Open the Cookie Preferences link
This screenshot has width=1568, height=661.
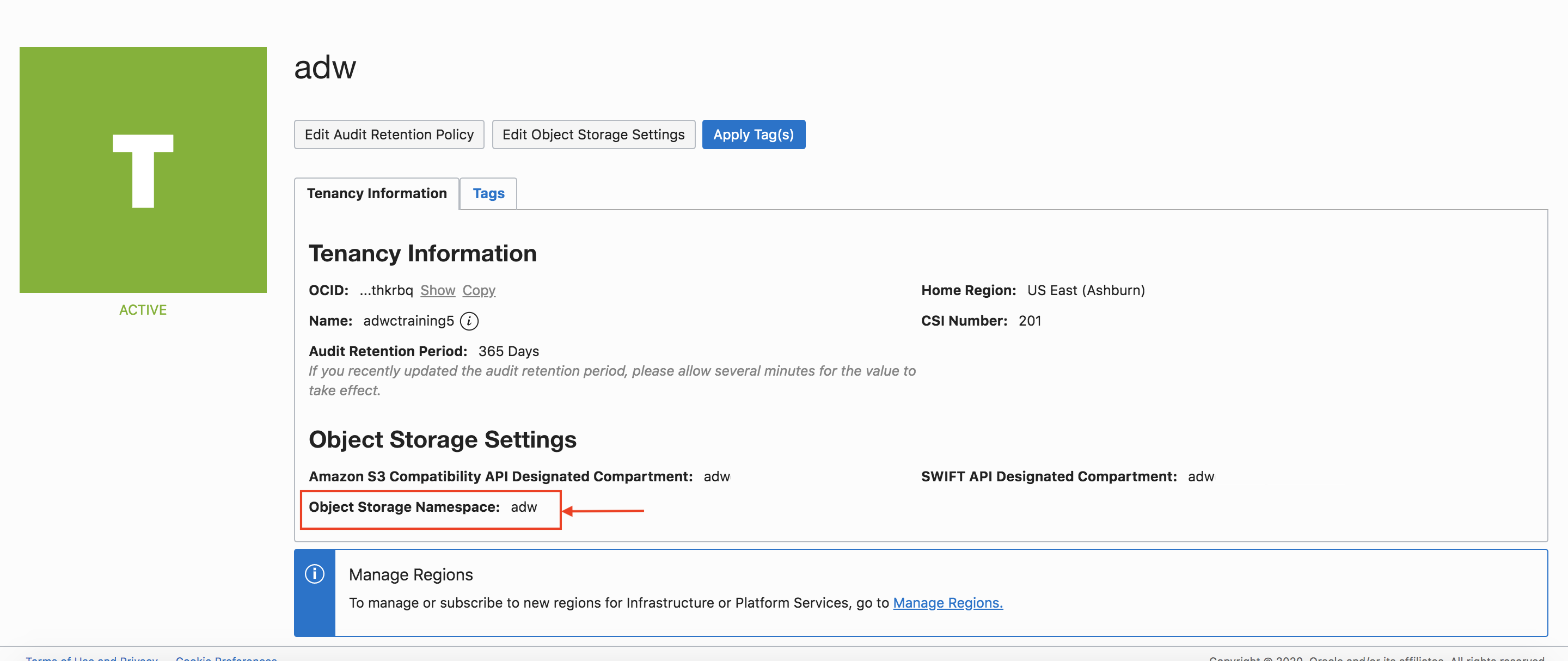coord(226,658)
